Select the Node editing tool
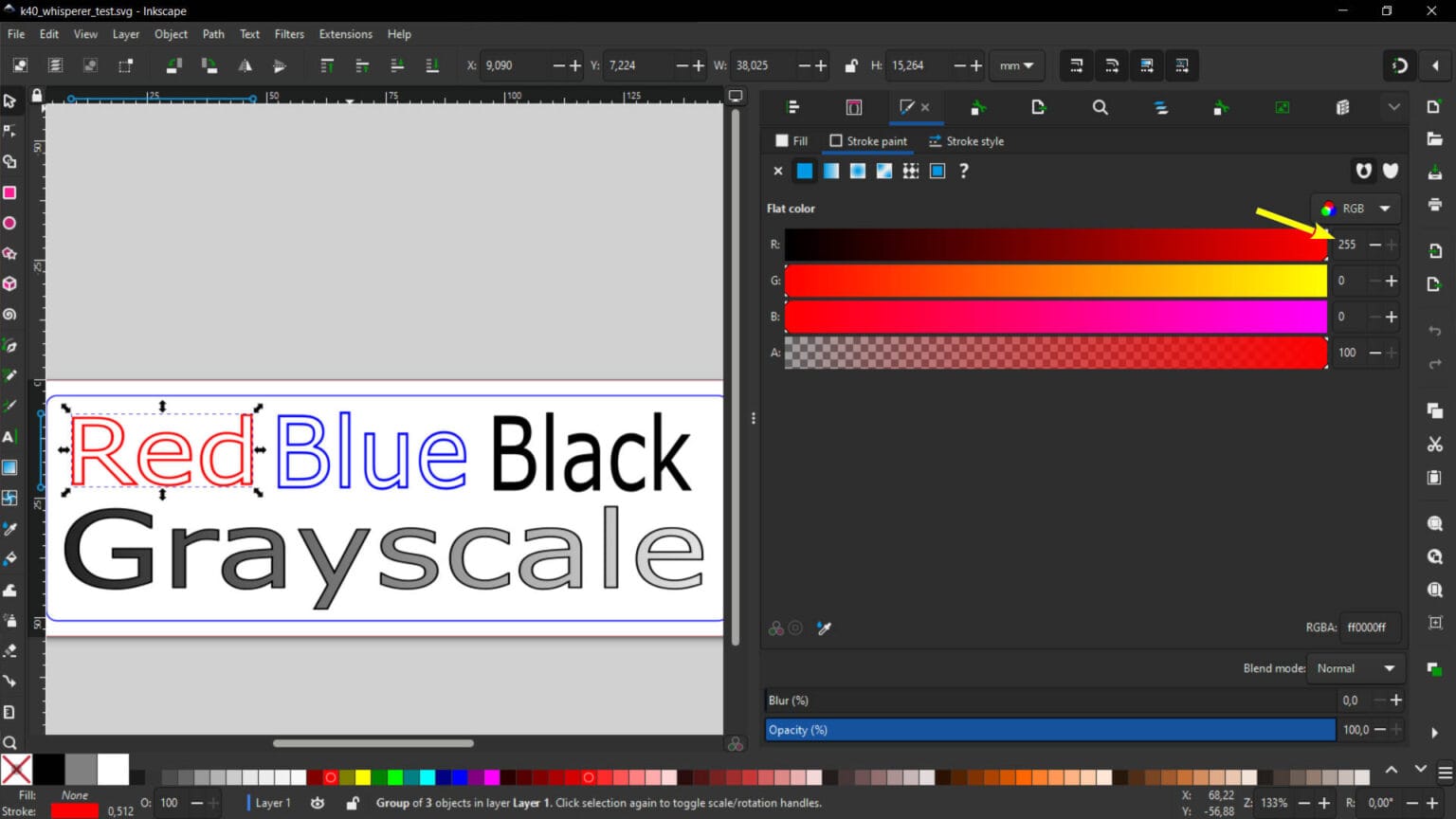This screenshot has width=1456, height=819. pyautogui.click(x=9, y=131)
